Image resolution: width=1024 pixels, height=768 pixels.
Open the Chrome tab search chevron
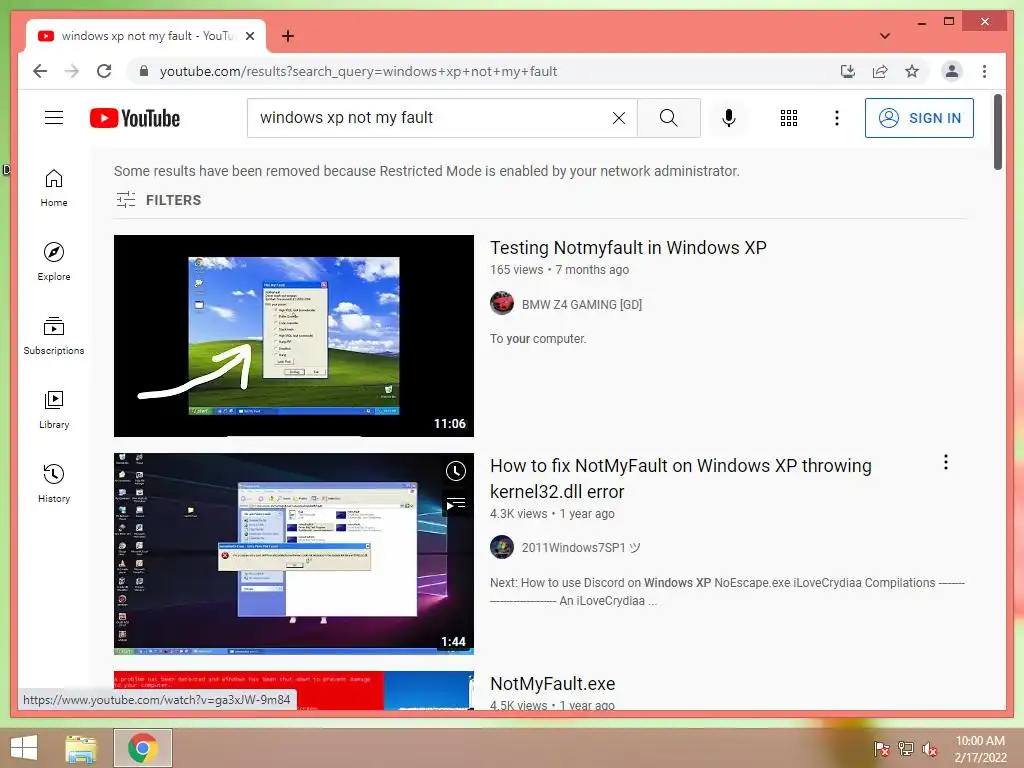tap(885, 36)
